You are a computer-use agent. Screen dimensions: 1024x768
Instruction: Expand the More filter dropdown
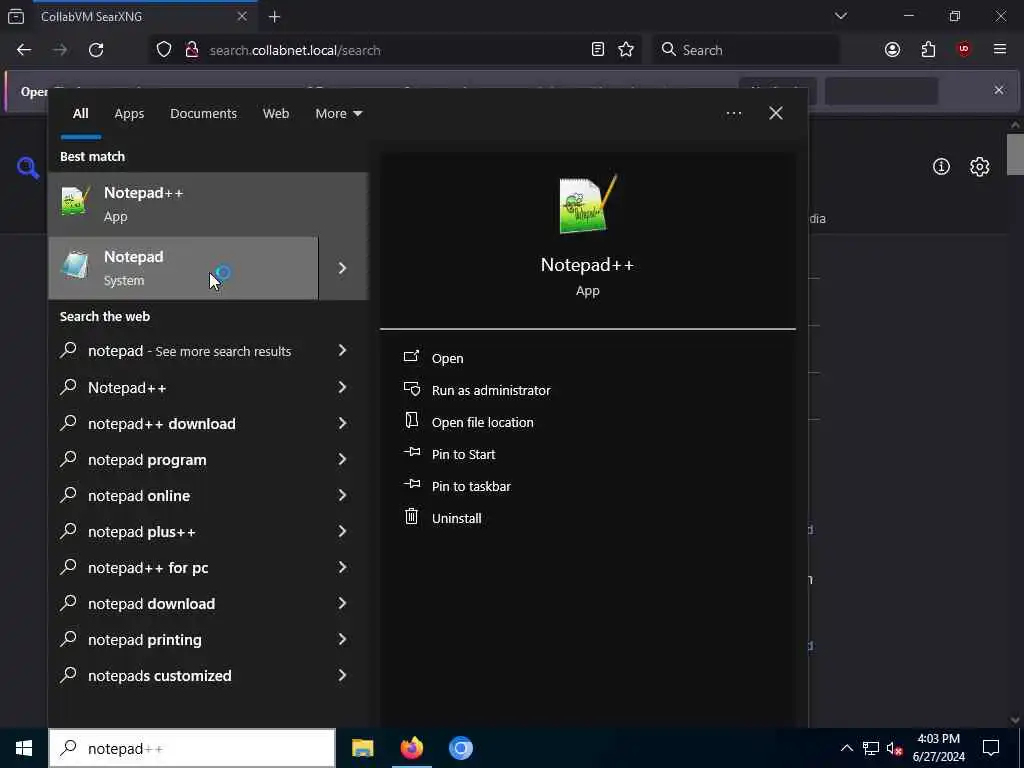338,114
